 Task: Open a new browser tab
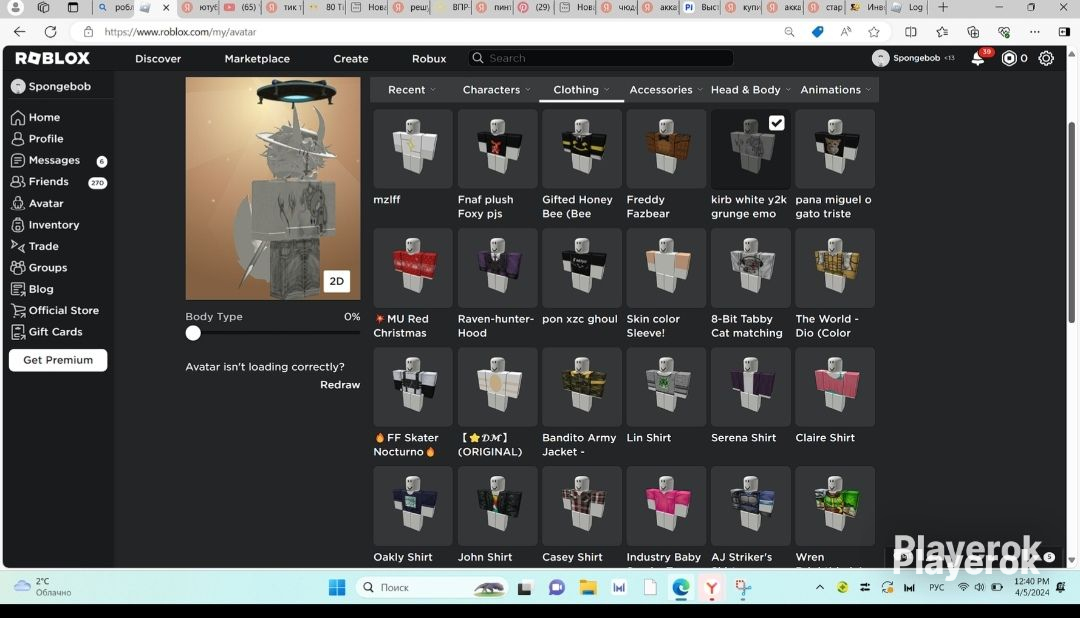pyautogui.click(x=943, y=8)
